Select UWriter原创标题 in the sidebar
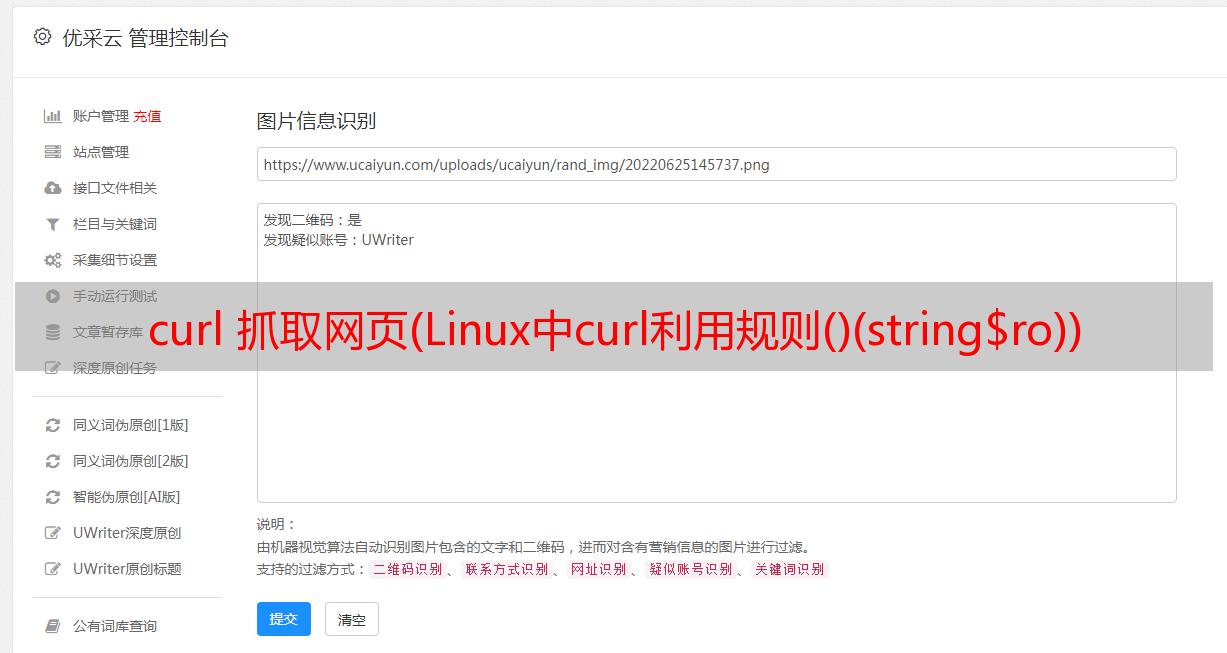This screenshot has width=1227, height=653. [127, 569]
